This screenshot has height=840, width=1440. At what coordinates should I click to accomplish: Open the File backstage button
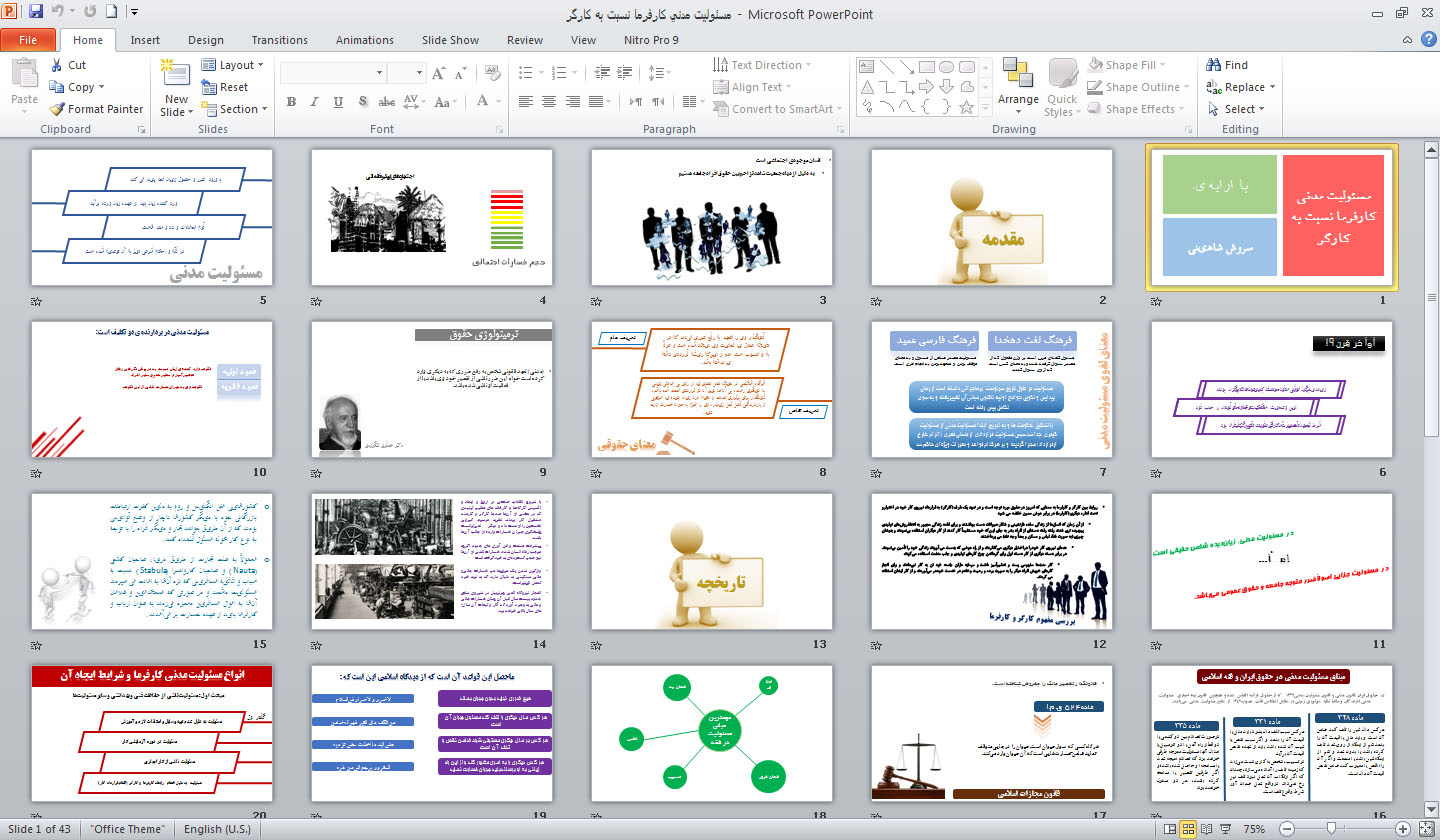click(x=28, y=40)
